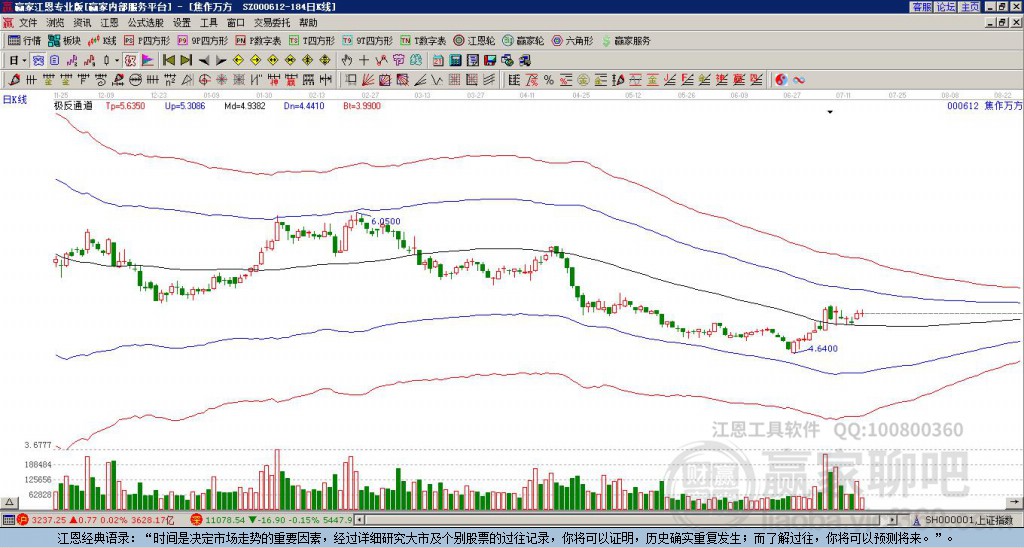Select the red pencil drawing tool
The height and width of the screenshot is (548, 1024).
tap(14, 80)
